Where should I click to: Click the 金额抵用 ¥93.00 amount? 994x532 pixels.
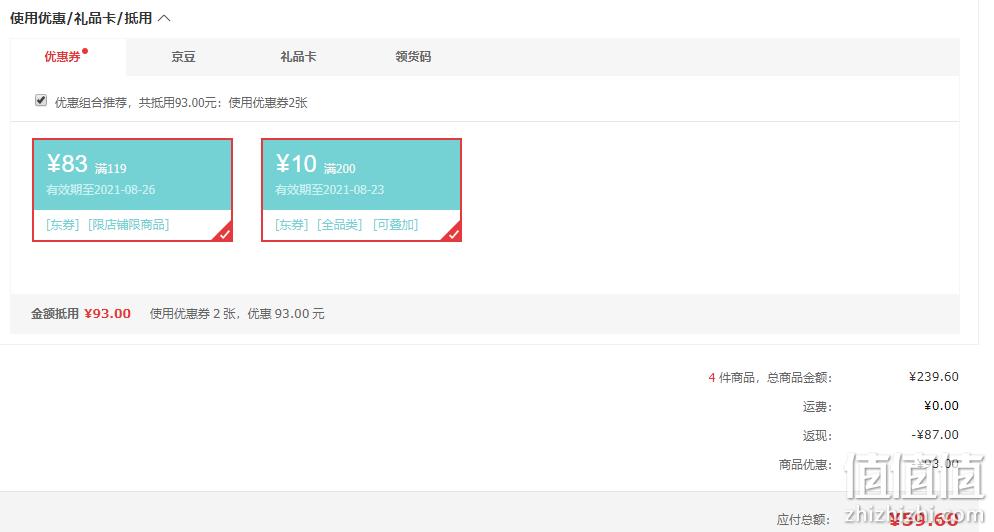pos(108,313)
